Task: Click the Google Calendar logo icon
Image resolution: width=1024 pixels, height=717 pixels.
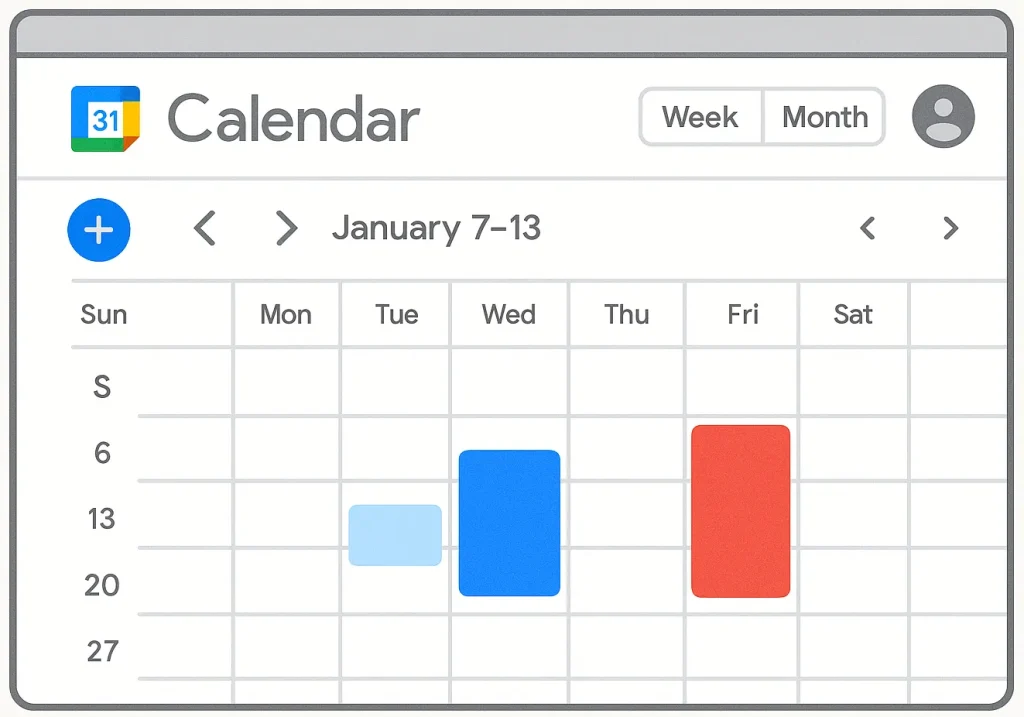Action: tap(105, 119)
